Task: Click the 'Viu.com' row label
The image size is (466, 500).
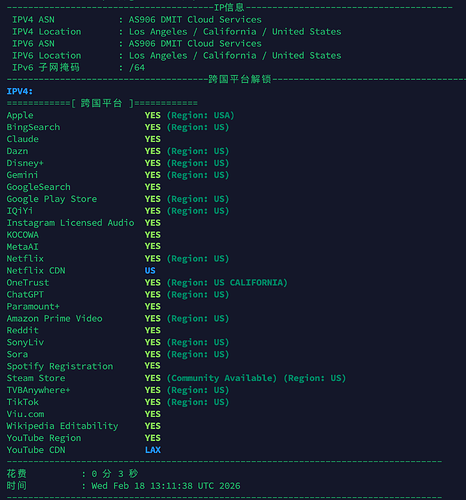Action: pos(25,414)
